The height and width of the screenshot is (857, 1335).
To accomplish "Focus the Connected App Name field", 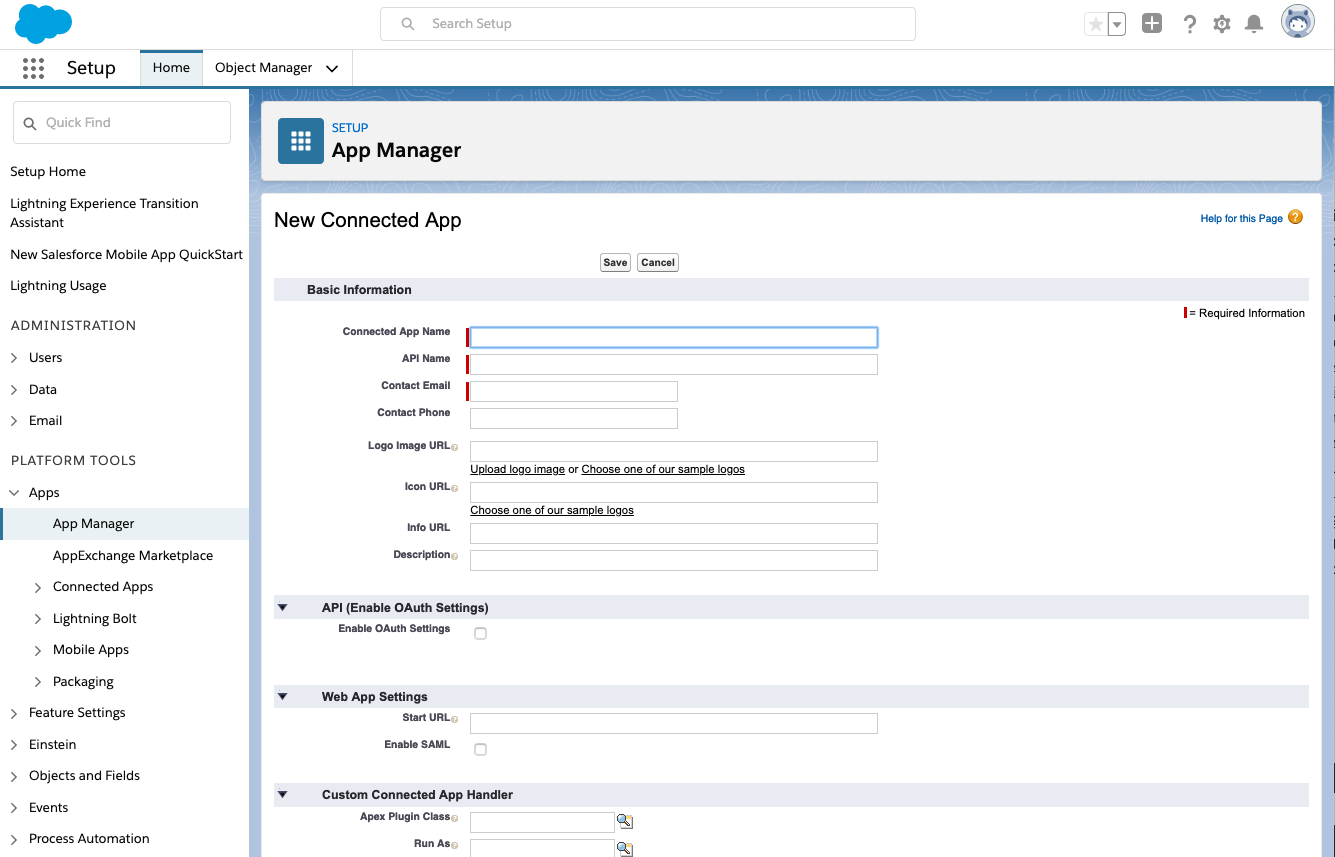I will (x=674, y=338).
